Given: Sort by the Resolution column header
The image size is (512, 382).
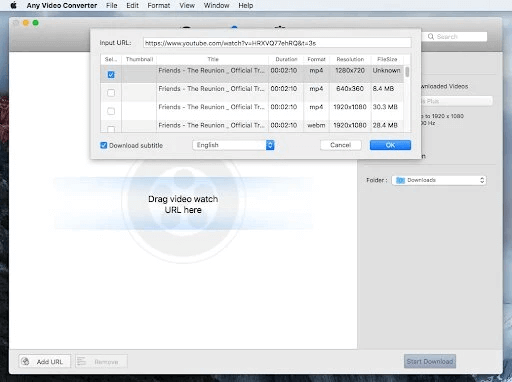Looking at the screenshot, I should [350, 59].
